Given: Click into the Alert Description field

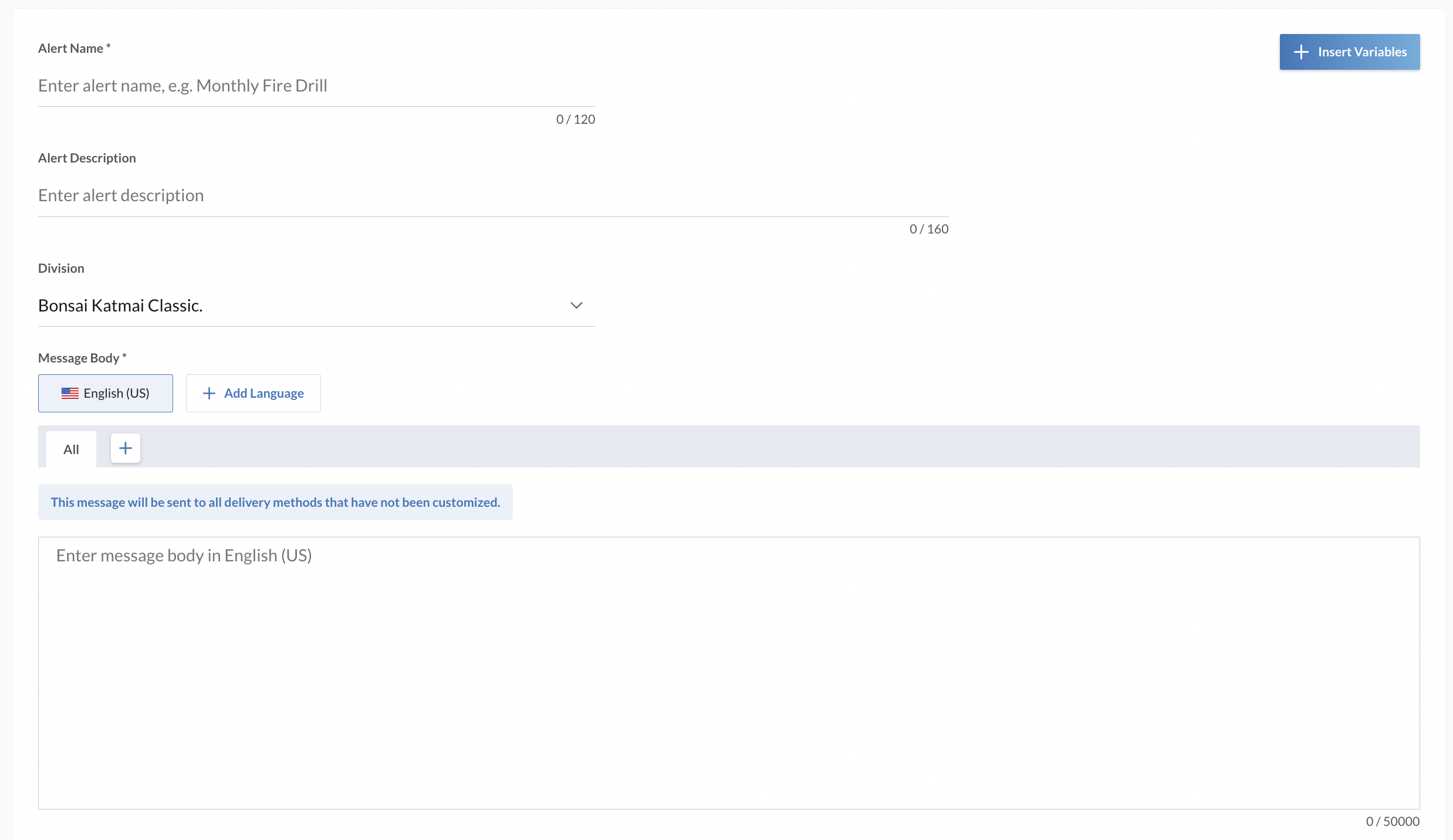Looking at the screenshot, I should [493, 196].
